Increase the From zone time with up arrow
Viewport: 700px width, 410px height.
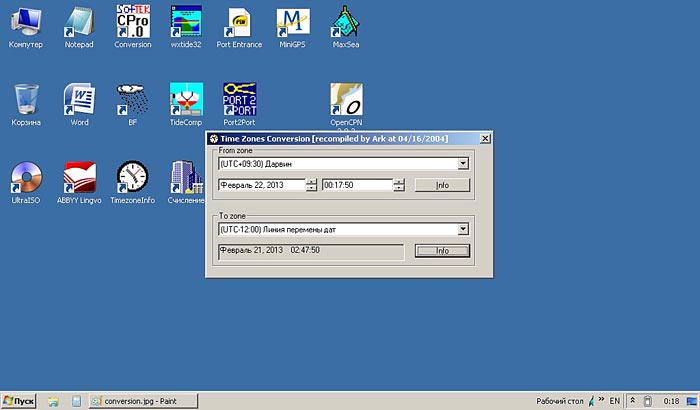pos(399,182)
